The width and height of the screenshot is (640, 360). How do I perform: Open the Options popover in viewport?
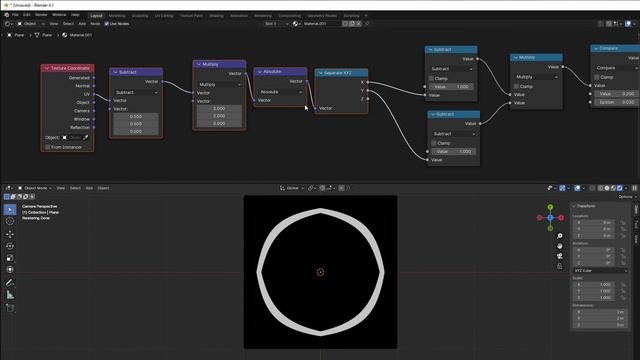tap(627, 197)
